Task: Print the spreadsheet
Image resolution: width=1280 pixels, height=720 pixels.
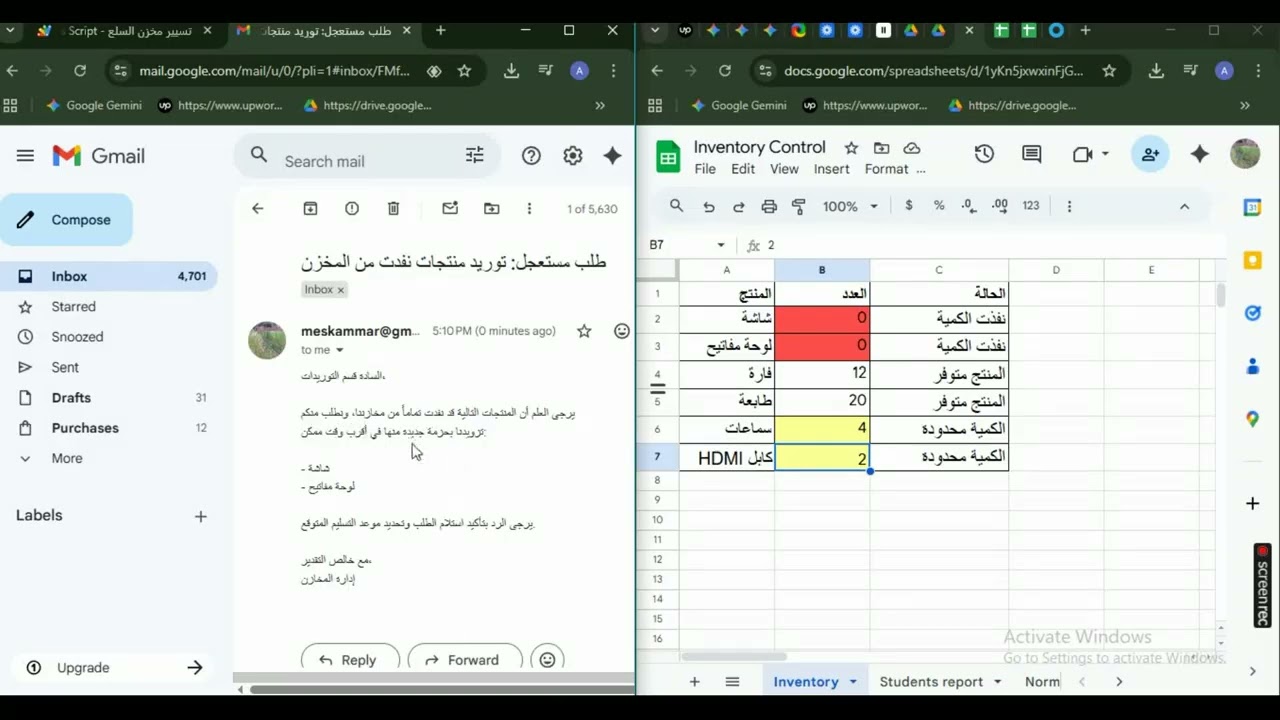Action: coord(769,206)
